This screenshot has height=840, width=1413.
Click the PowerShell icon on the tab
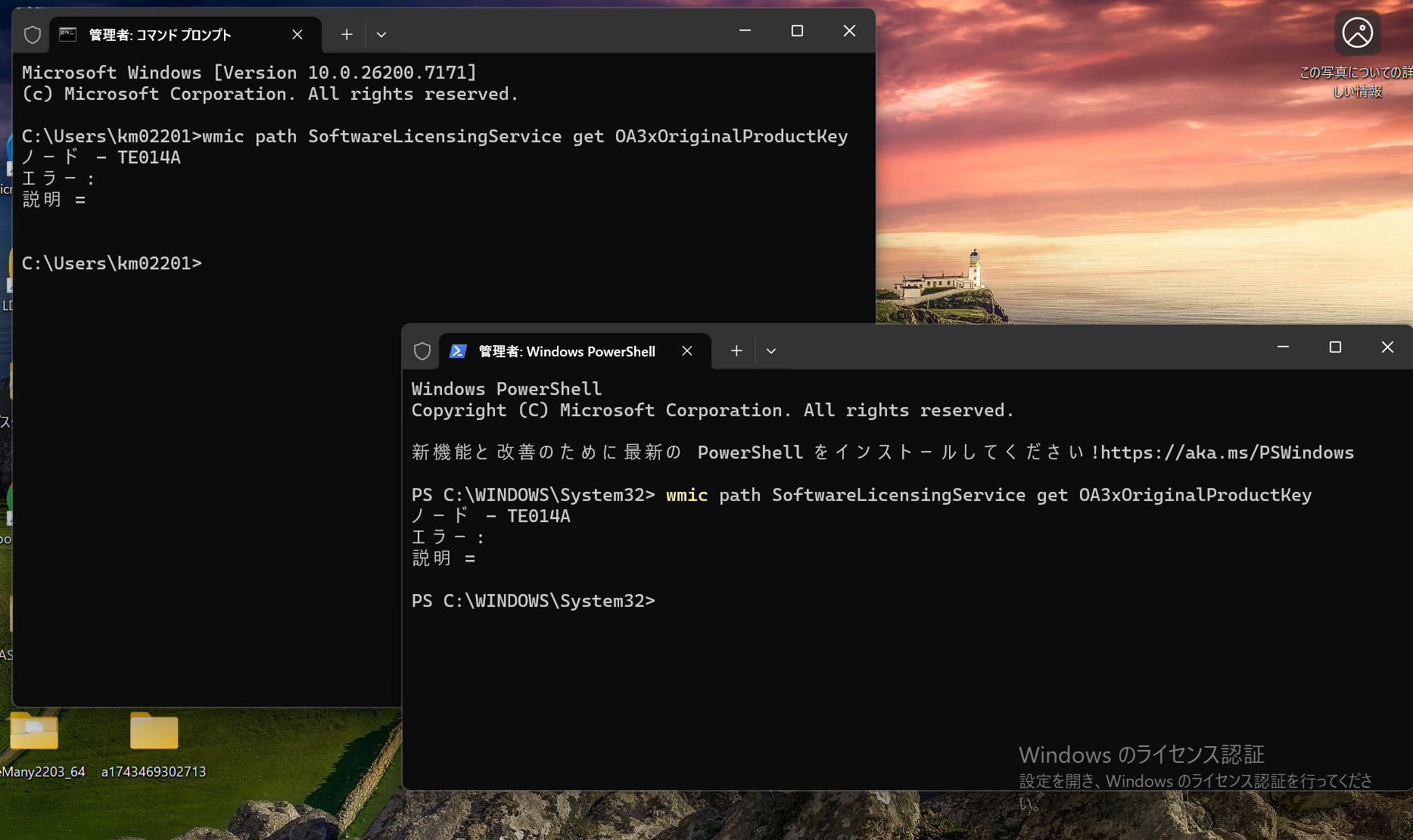point(458,351)
